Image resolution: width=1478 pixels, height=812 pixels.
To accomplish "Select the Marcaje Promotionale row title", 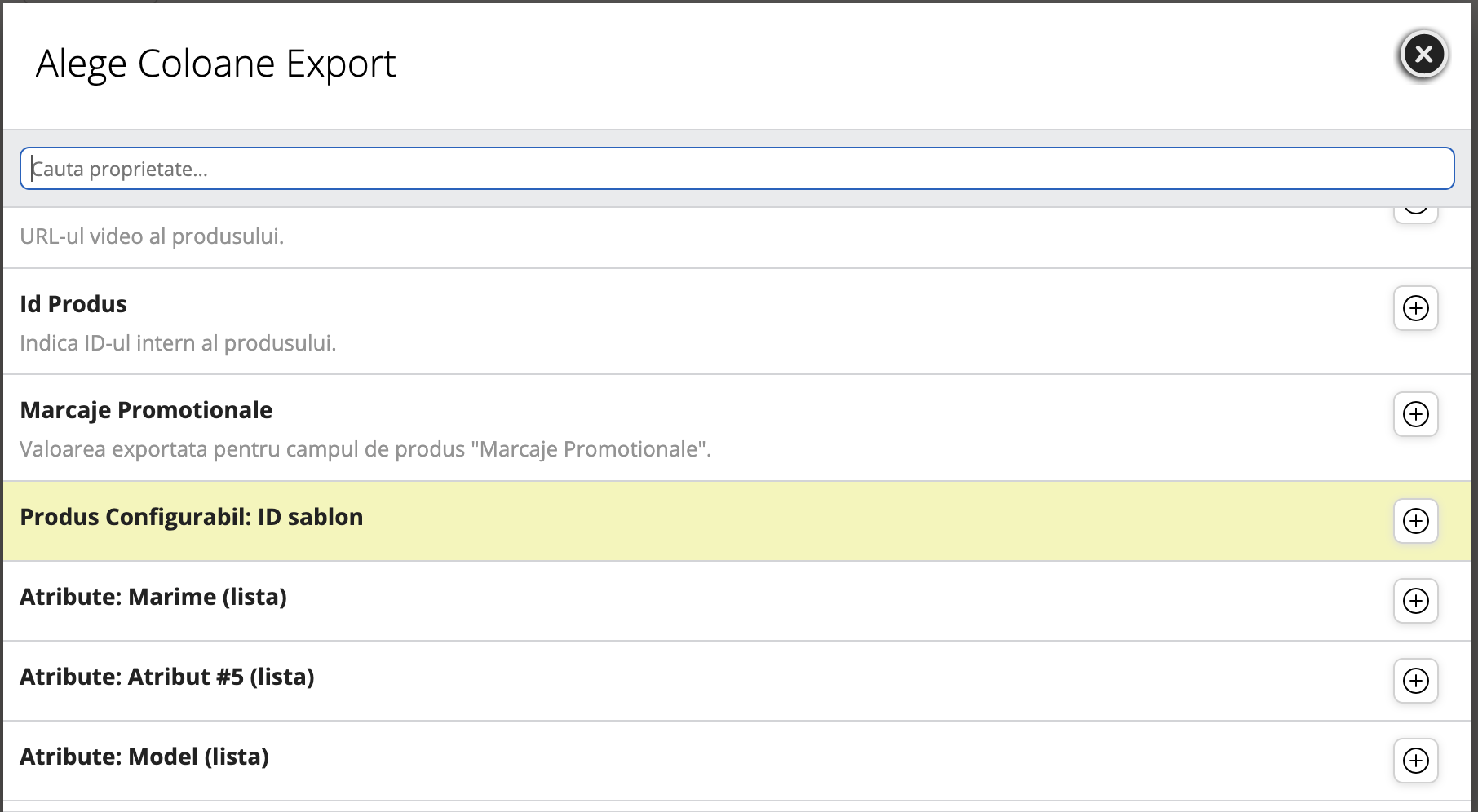I will pyautogui.click(x=146, y=410).
